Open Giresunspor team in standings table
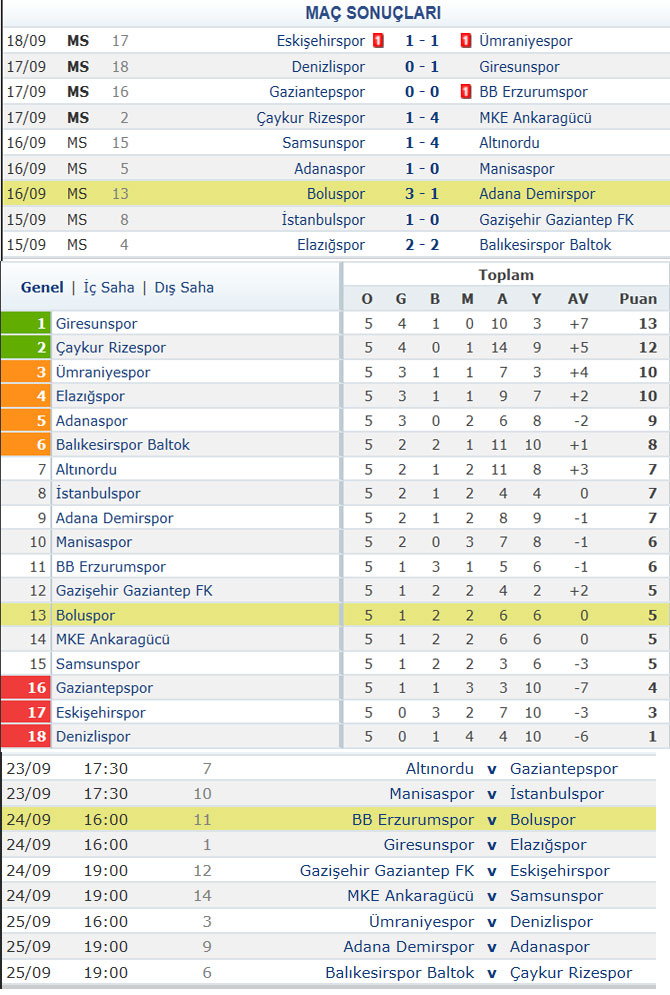This screenshot has width=670, height=995. [x=96, y=324]
